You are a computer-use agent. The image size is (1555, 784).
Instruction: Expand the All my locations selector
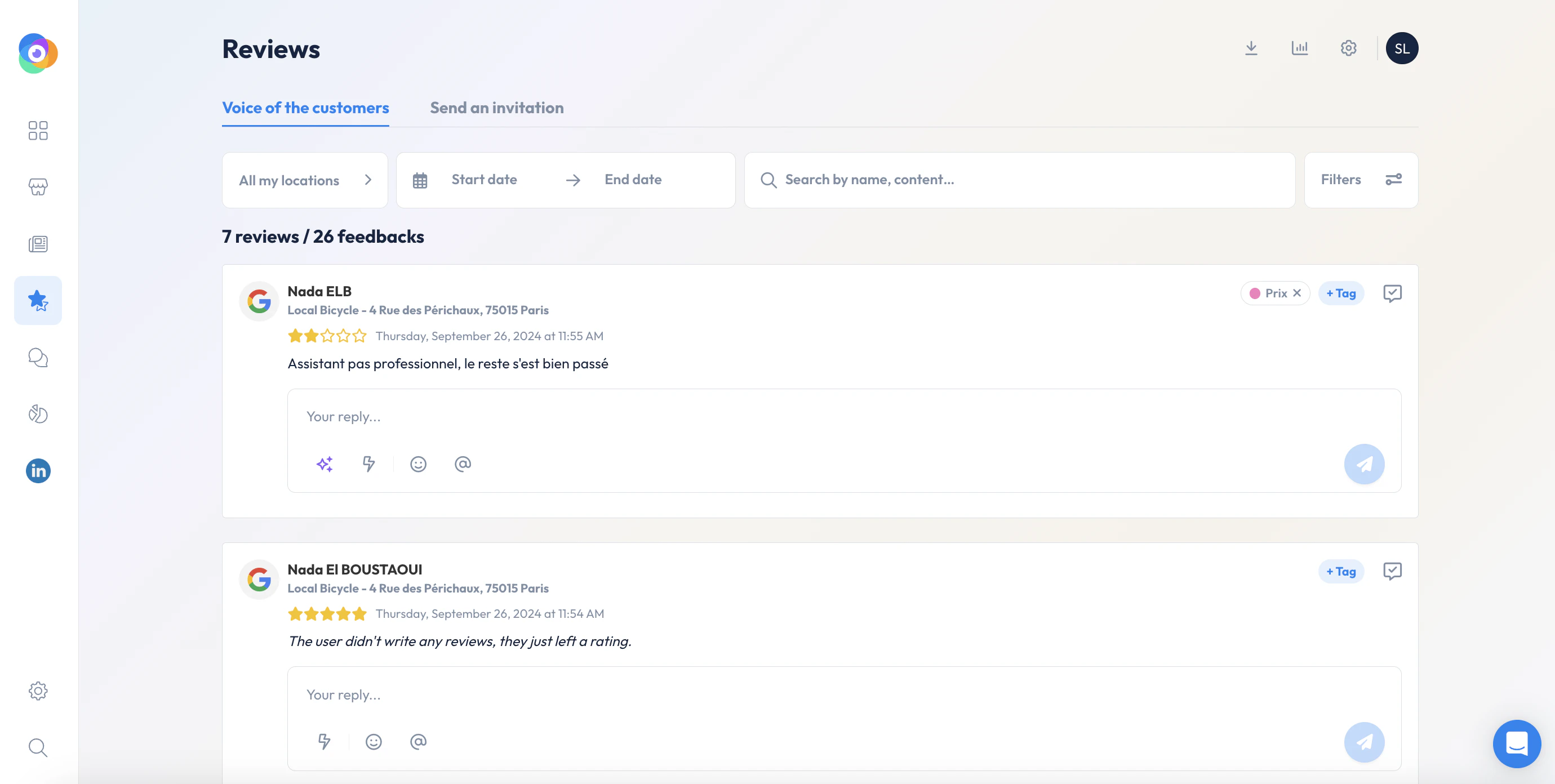click(x=304, y=179)
